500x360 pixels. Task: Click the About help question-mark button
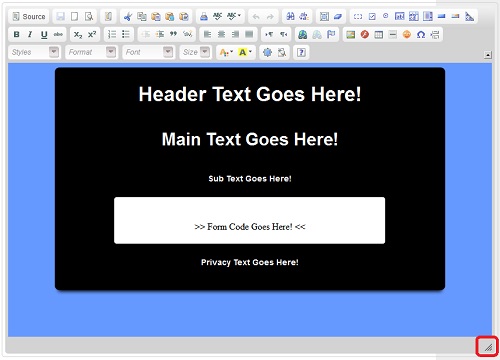pyautogui.click(x=301, y=52)
